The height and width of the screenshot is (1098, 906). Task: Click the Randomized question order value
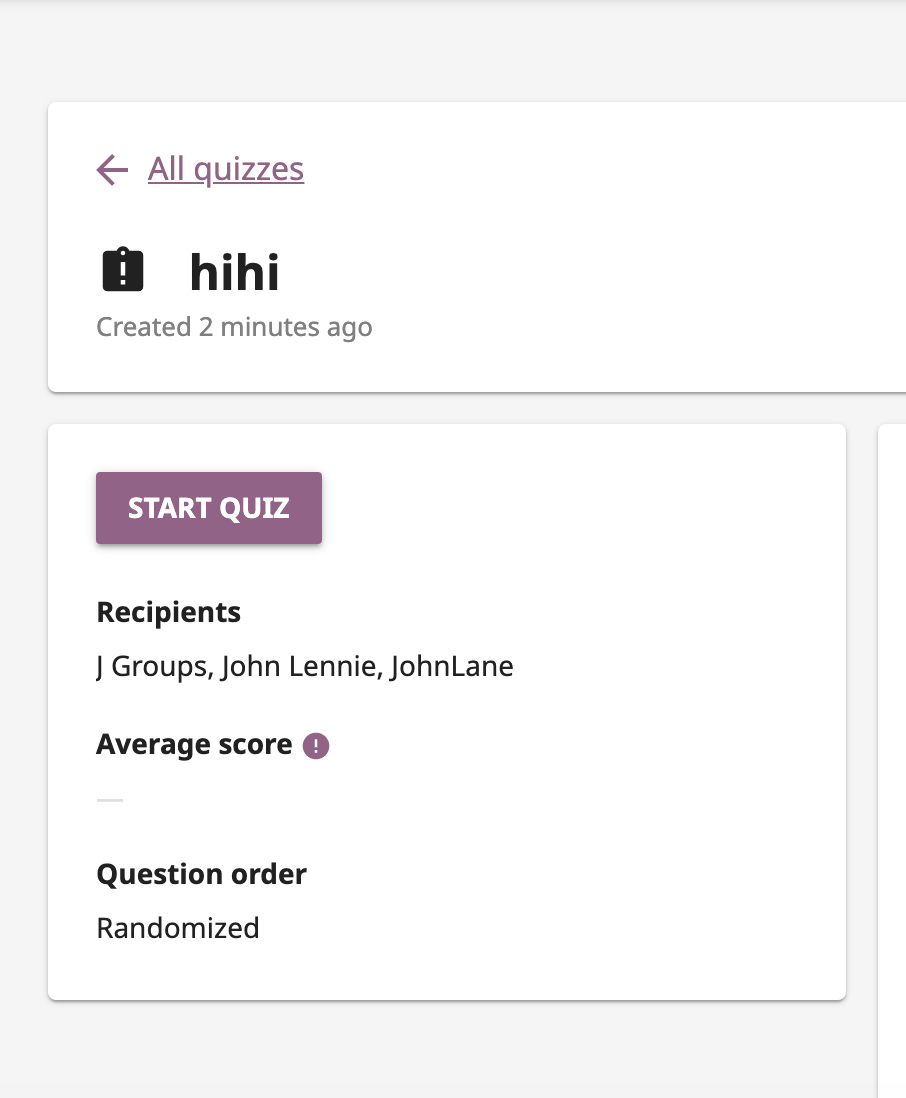tap(177, 928)
